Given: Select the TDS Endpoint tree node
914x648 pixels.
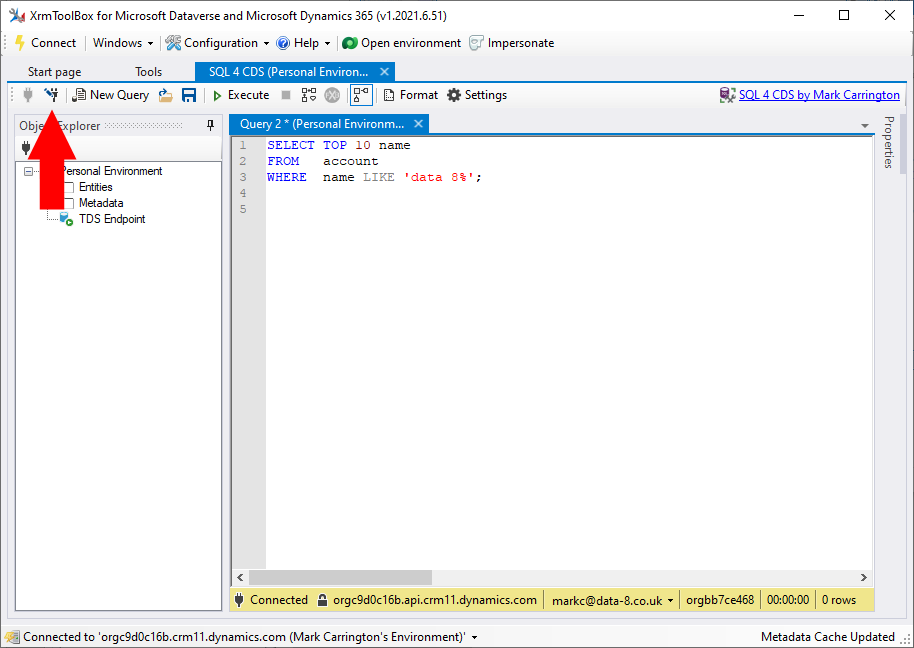Looking at the screenshot, I should pos(111,219).
